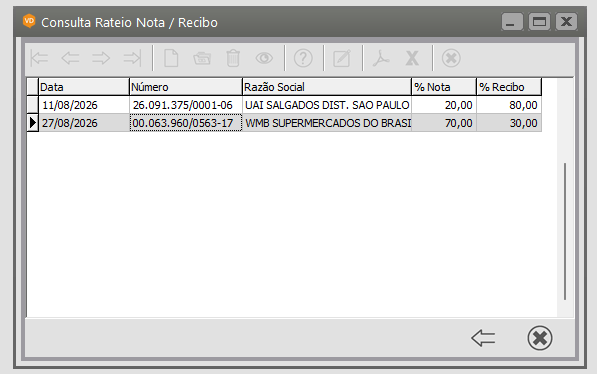
Task: Click the Razão Social column header
Action: click(x=327, y=87)
